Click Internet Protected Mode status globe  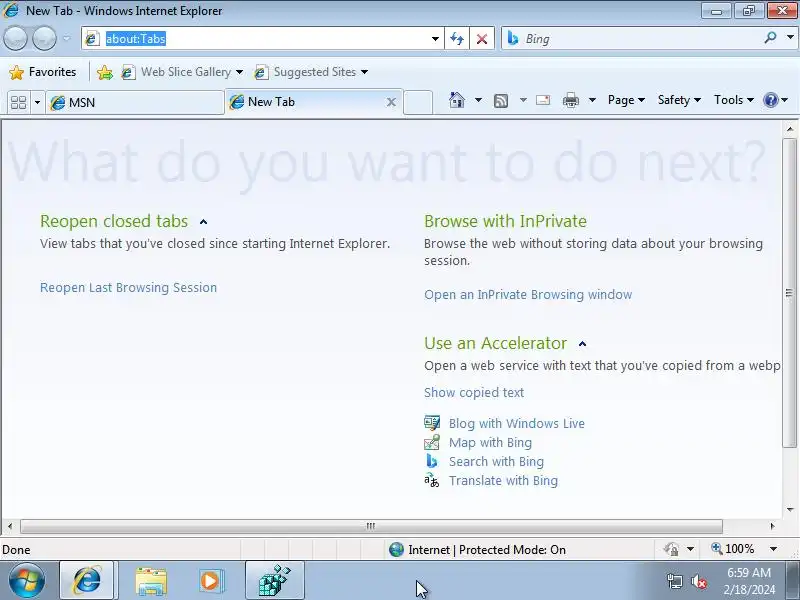pos(396,549)
